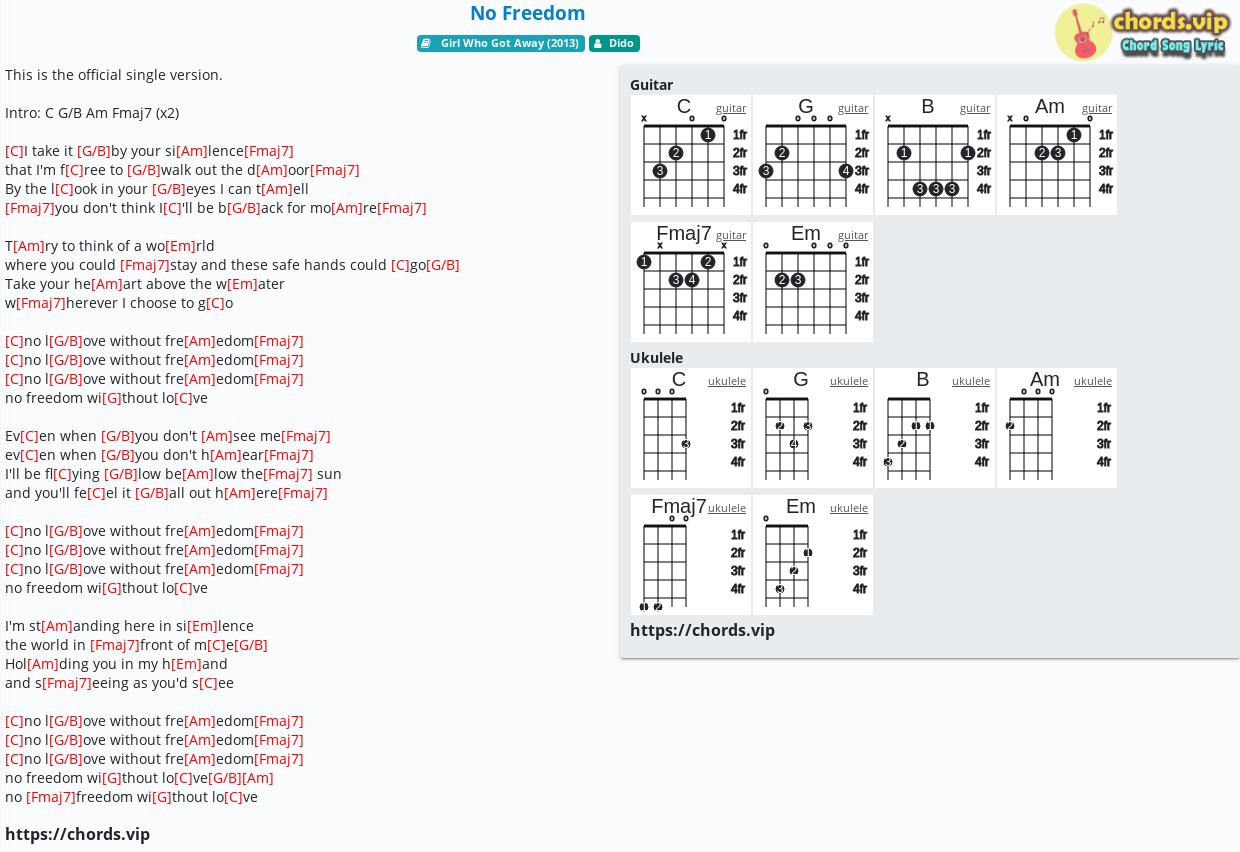Image resolution: width=1240 pixels, height=852 pixels.
Task: Click the 'Intro: C G/B Am Fmaj7 (x2)' line
Action: (x=92, y=113)
